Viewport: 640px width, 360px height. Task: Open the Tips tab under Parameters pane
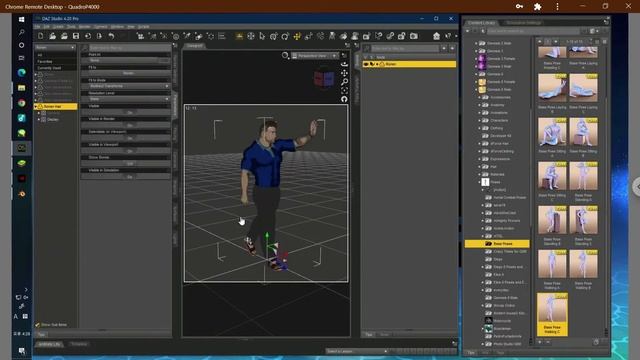(x=41, y=334)
